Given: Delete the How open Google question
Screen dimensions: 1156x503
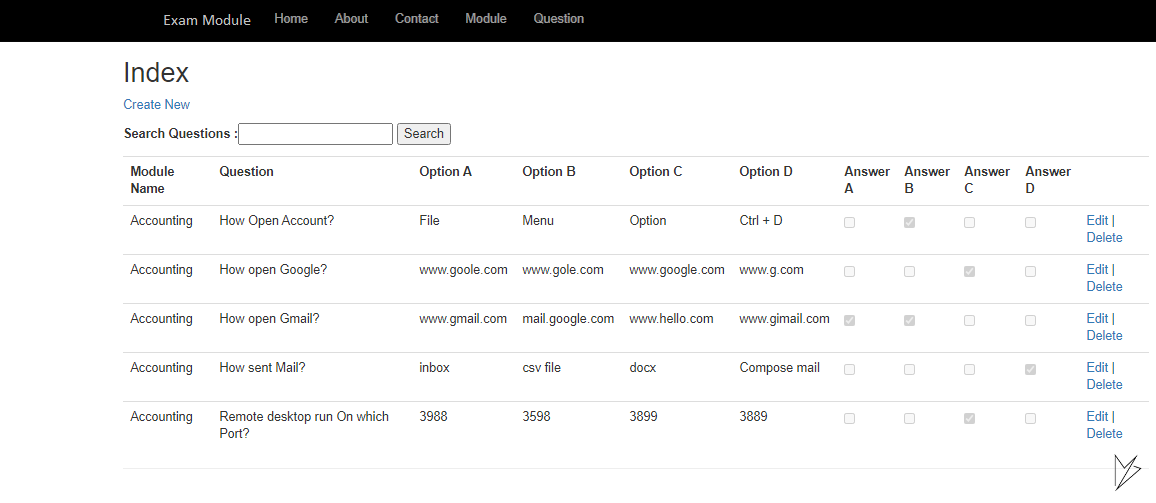Looking at the screenshot, I should point(1104,286).
